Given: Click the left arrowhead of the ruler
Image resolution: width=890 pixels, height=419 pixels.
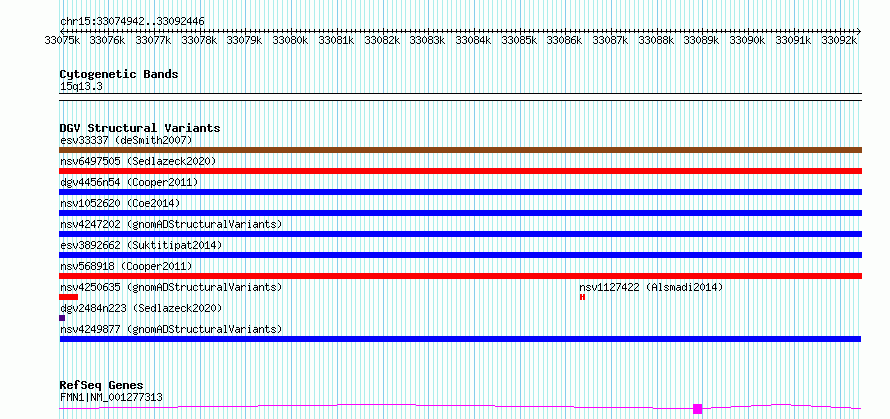Looking at the screenshot, I should tap(61, 31).
